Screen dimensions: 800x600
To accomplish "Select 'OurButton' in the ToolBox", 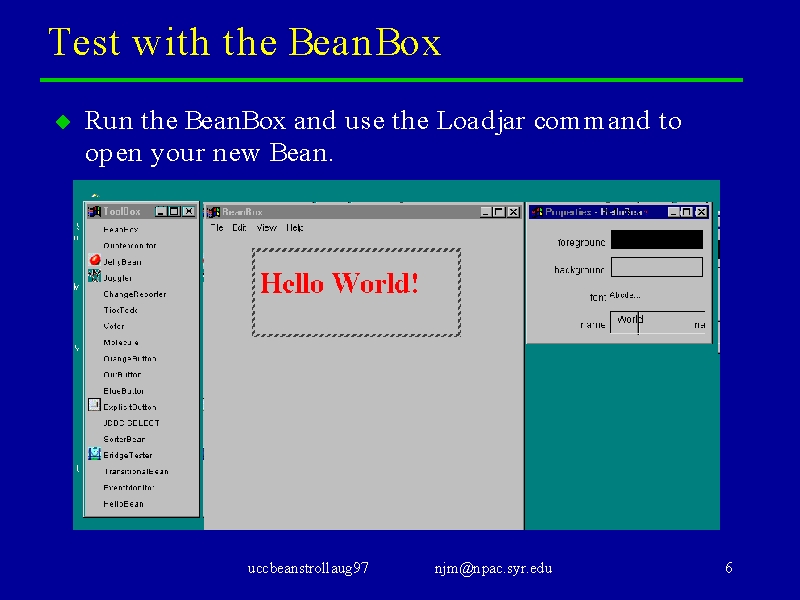I will click(122, 374).
